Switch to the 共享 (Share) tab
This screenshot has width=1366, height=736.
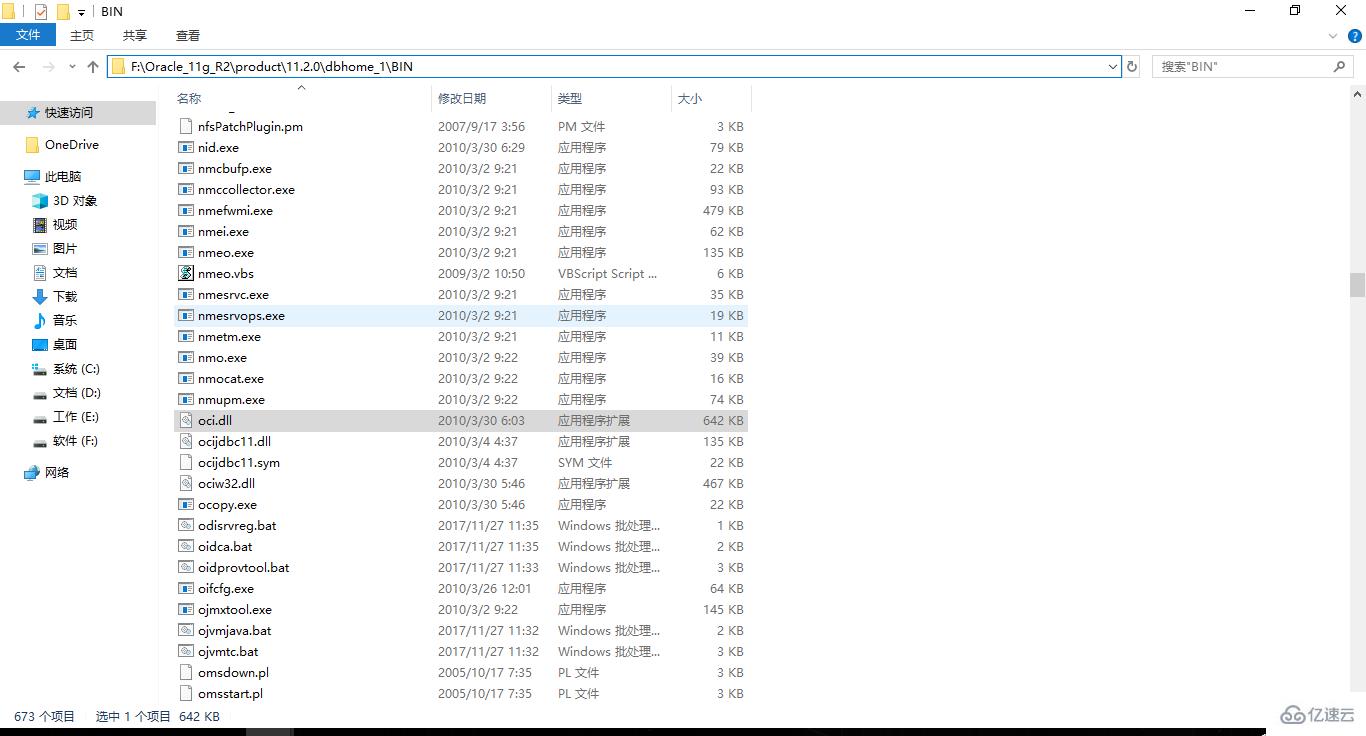coord(135,35)
